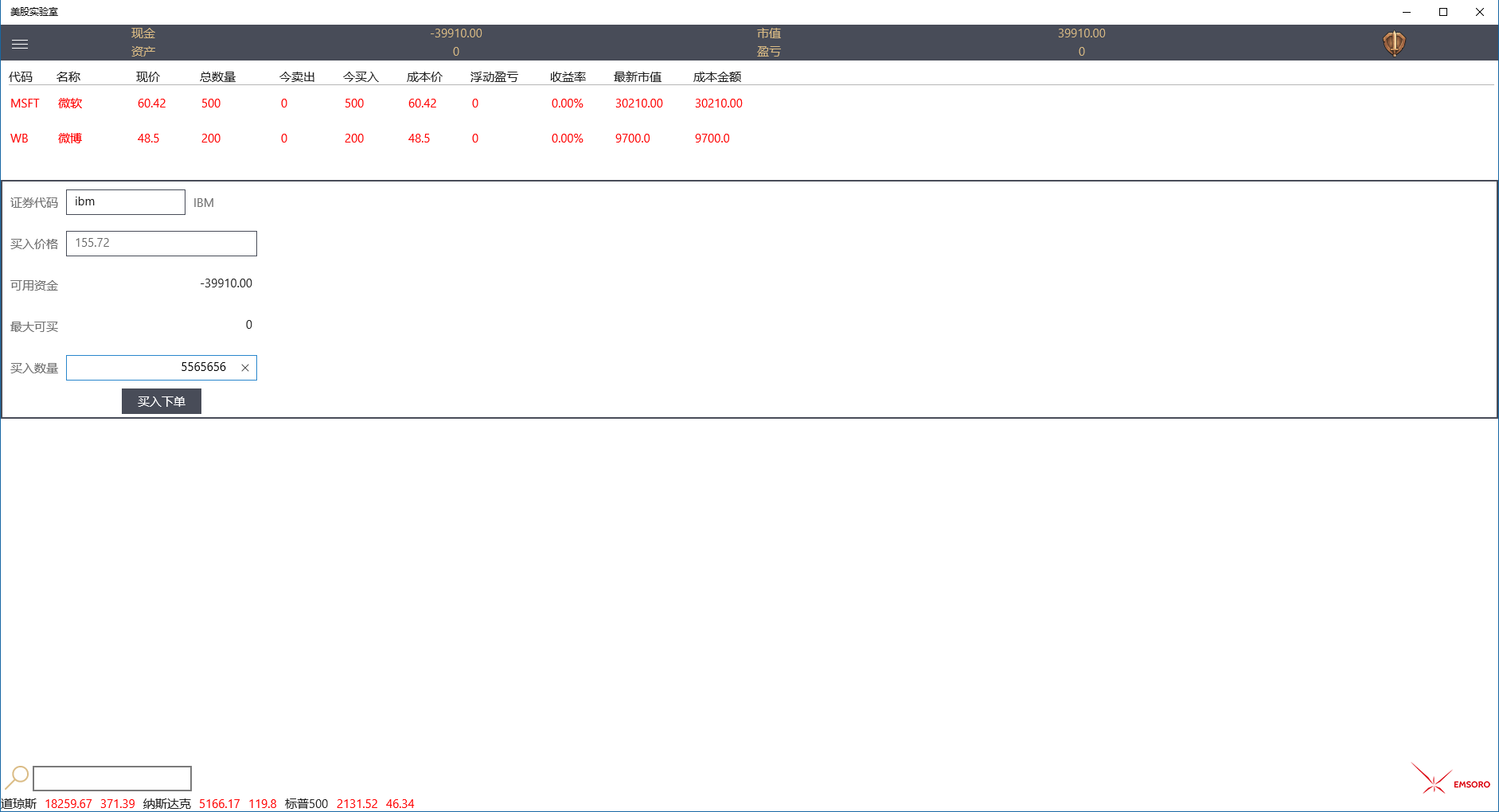
Task: Click the Nasdaq value 5166.17
Action: [220, 804]
